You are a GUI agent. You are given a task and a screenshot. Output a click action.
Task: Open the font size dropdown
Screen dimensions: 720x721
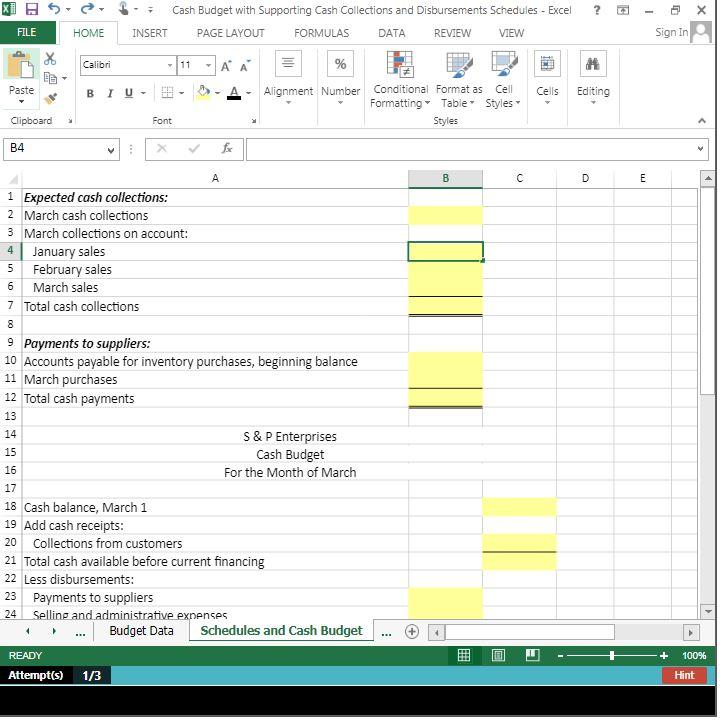coord(208,65)
